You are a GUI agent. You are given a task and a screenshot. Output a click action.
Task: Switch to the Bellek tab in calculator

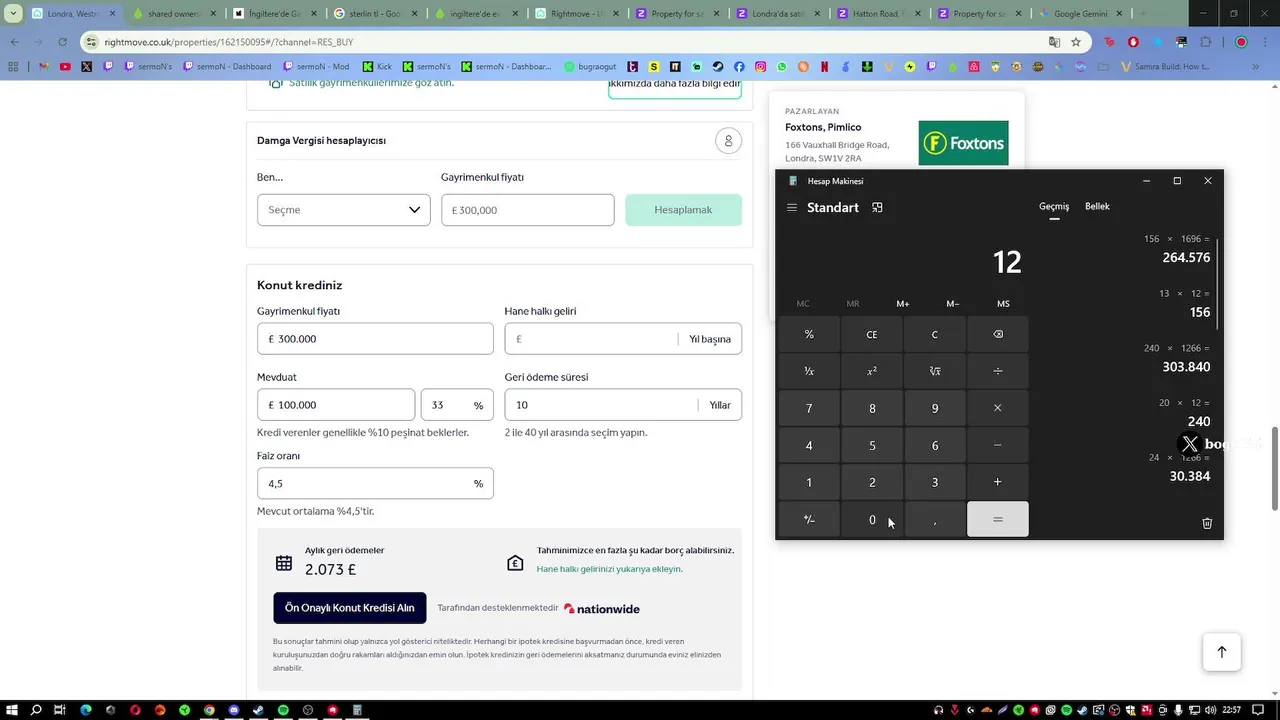[1097, 207]
